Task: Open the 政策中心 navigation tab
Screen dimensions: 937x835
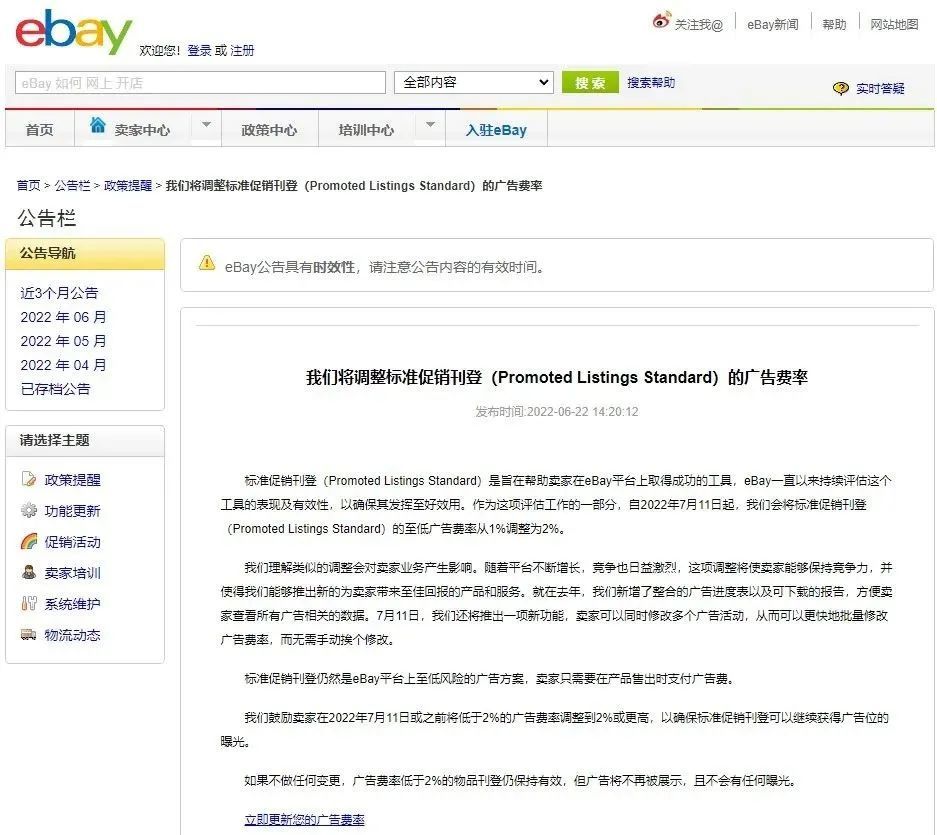Action: [x=269, y=130]
